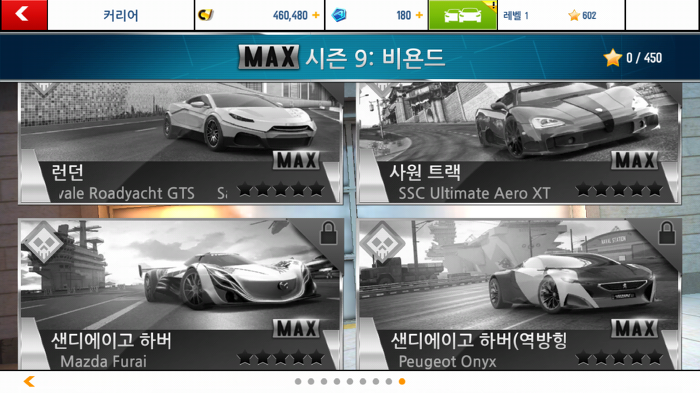Viewport: 700px width, 393px height.
Task: Jump to the eighth page dot
Action: (389, 381)
